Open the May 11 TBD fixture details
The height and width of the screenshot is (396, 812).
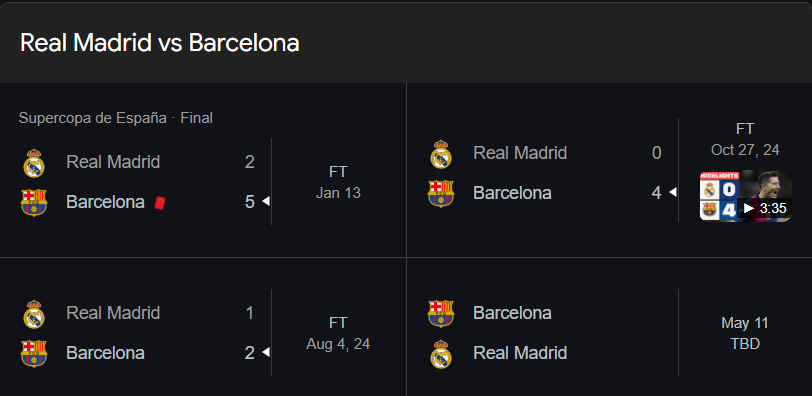[745, 333]
